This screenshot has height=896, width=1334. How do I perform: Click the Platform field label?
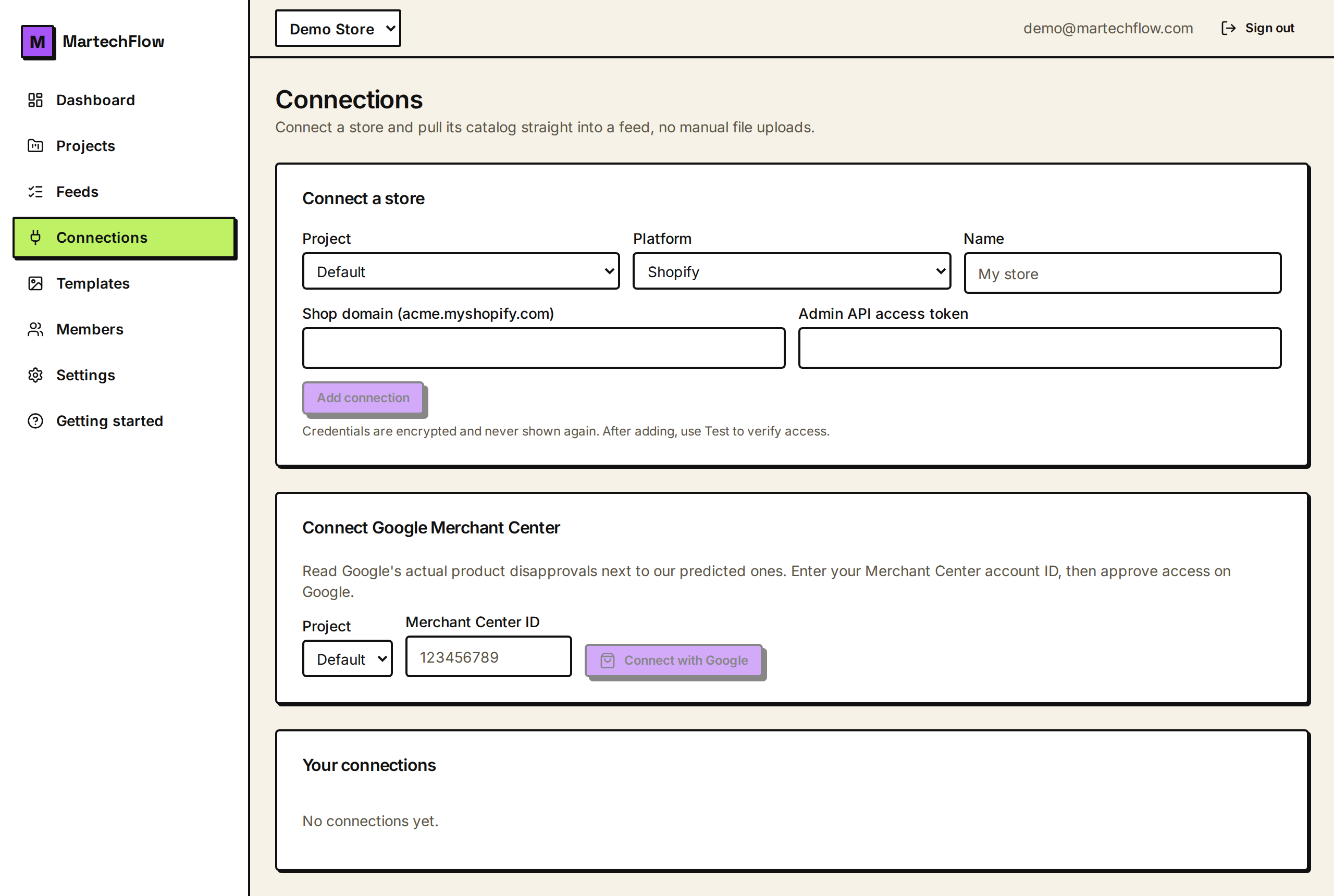coord(662,239)
